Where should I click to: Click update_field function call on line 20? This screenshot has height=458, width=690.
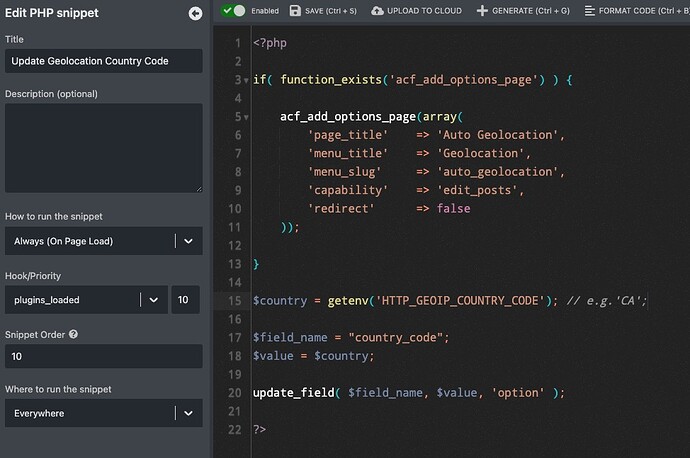point(293,392)
